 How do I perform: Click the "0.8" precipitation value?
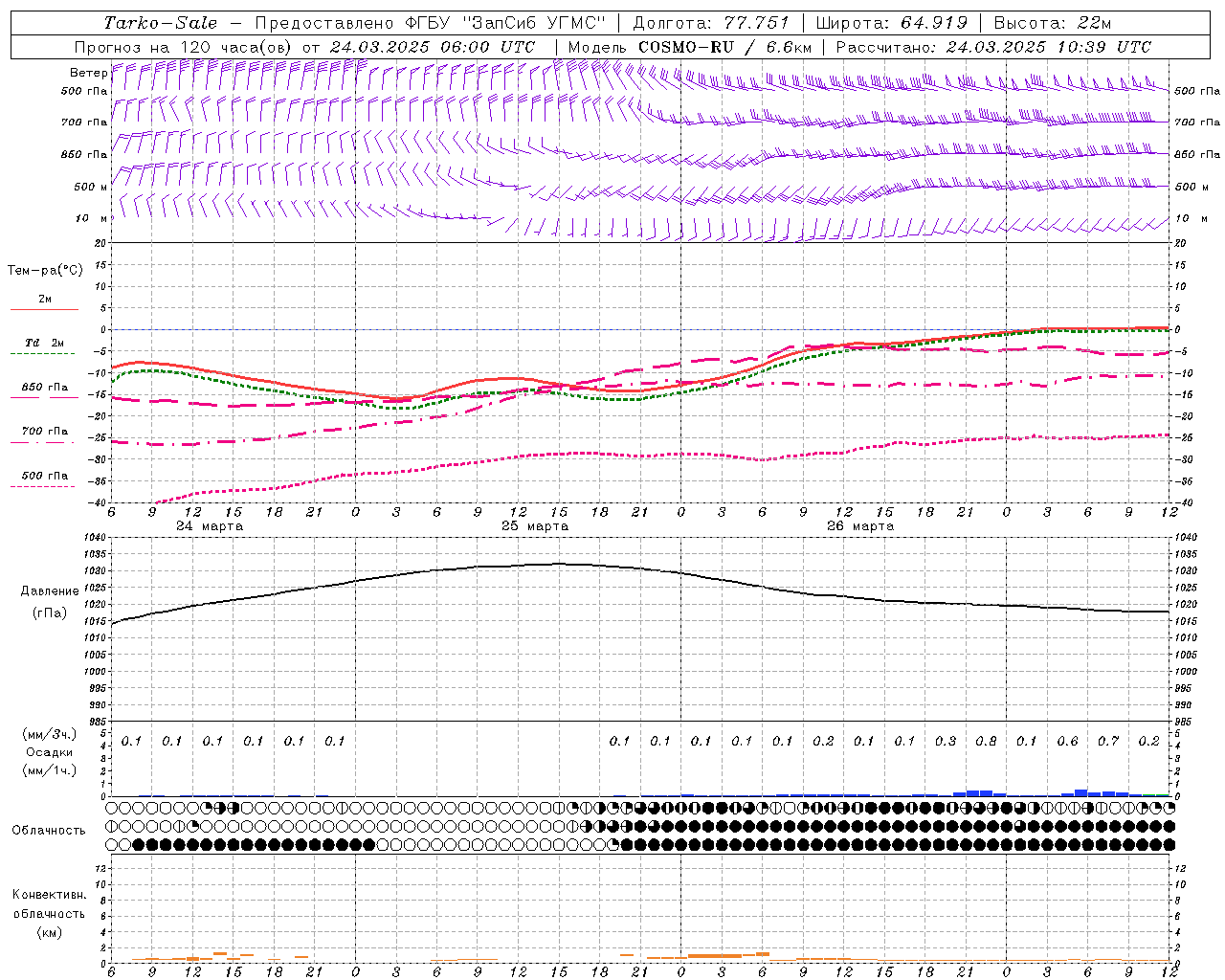pyautogui.click(x=986, y=741)
